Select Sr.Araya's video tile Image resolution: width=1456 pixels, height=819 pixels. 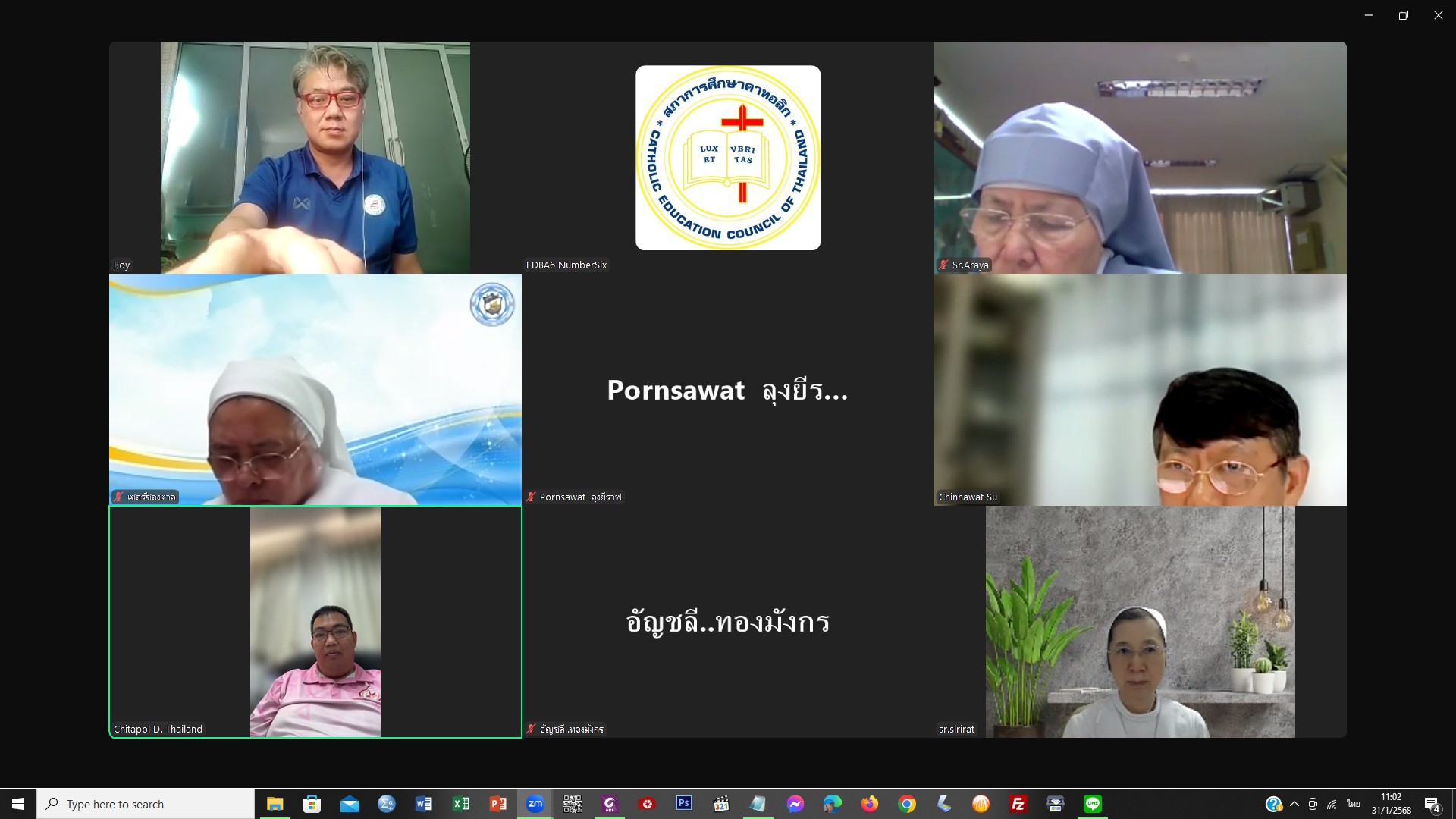coord(1141,158)
